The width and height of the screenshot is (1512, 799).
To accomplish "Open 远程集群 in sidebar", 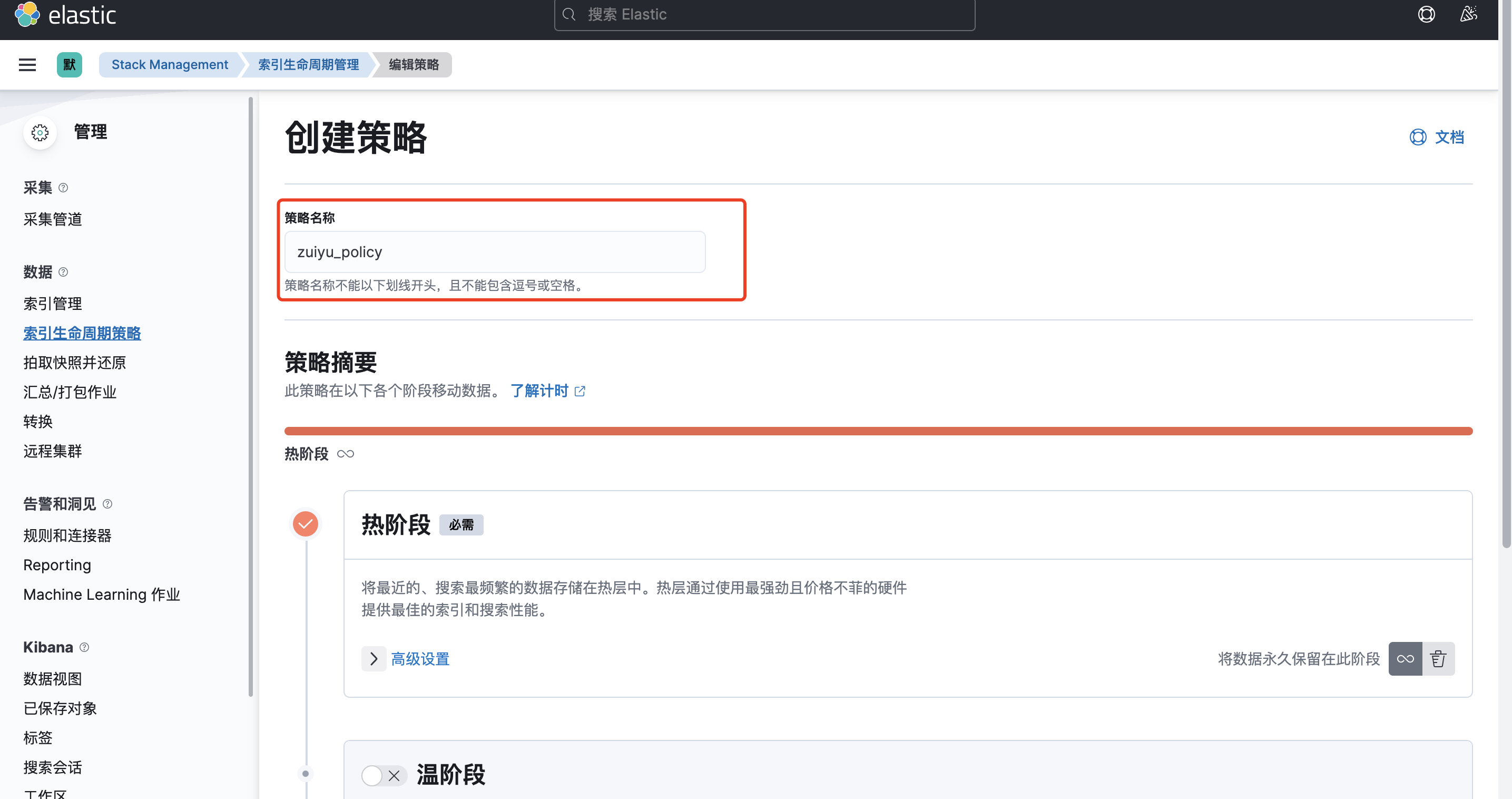I will point(53,452).
